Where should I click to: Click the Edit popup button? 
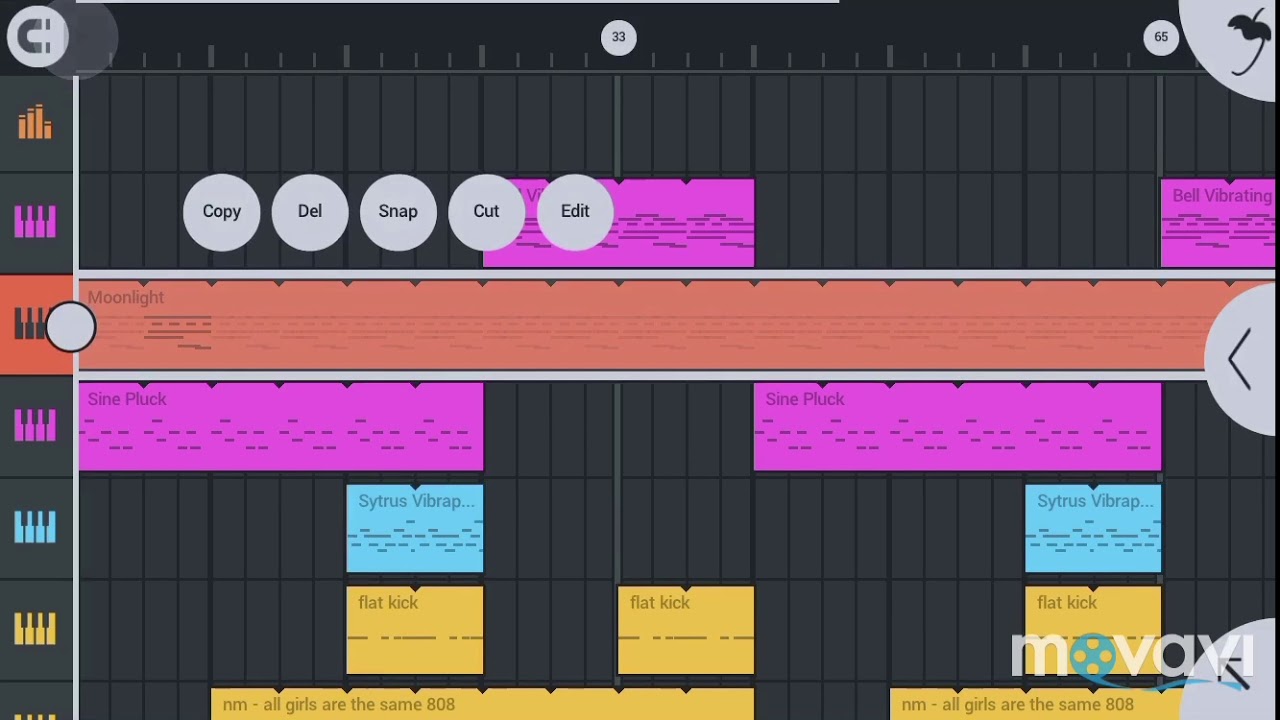coord(575,212)
